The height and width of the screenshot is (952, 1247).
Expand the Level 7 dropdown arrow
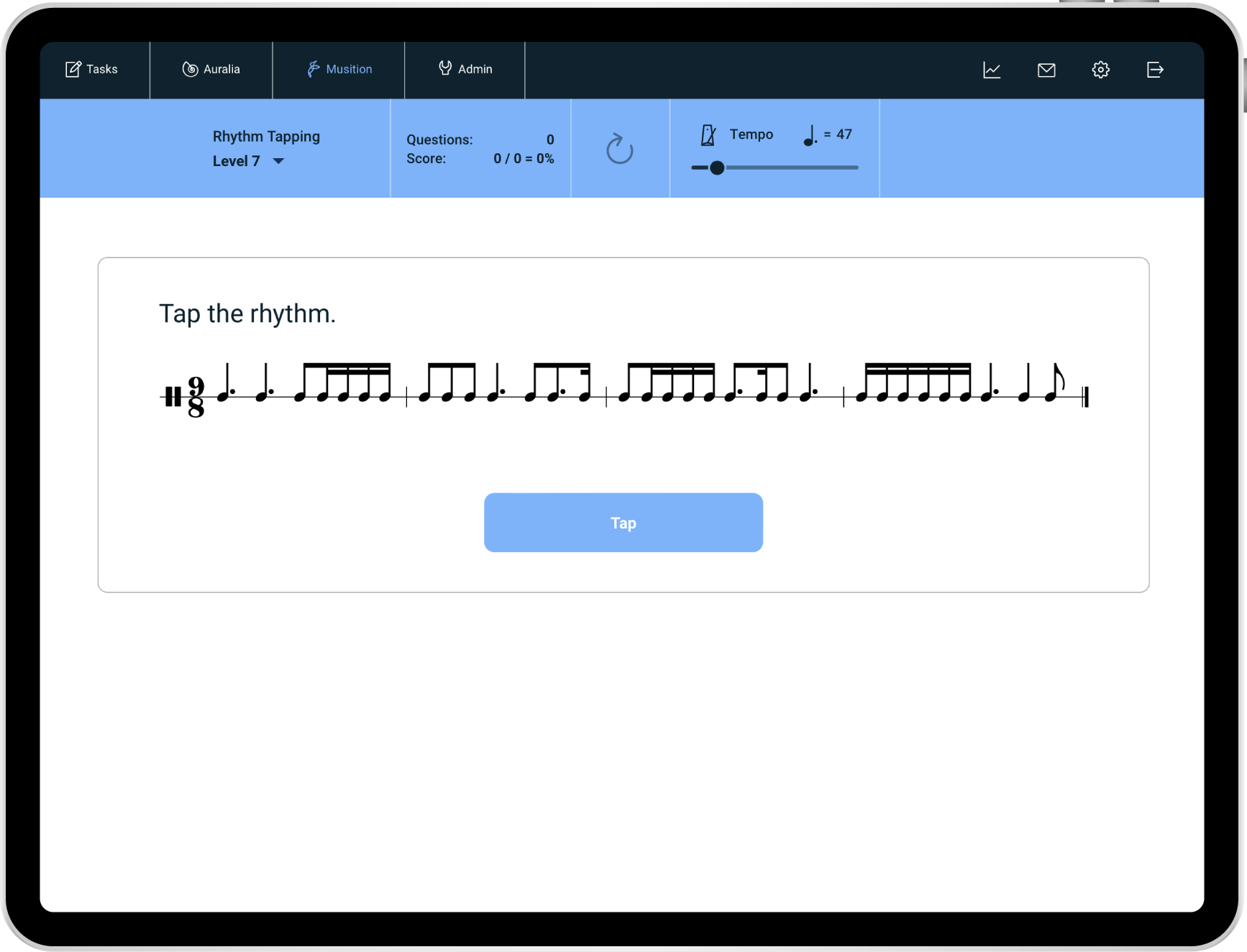point(278,161)
